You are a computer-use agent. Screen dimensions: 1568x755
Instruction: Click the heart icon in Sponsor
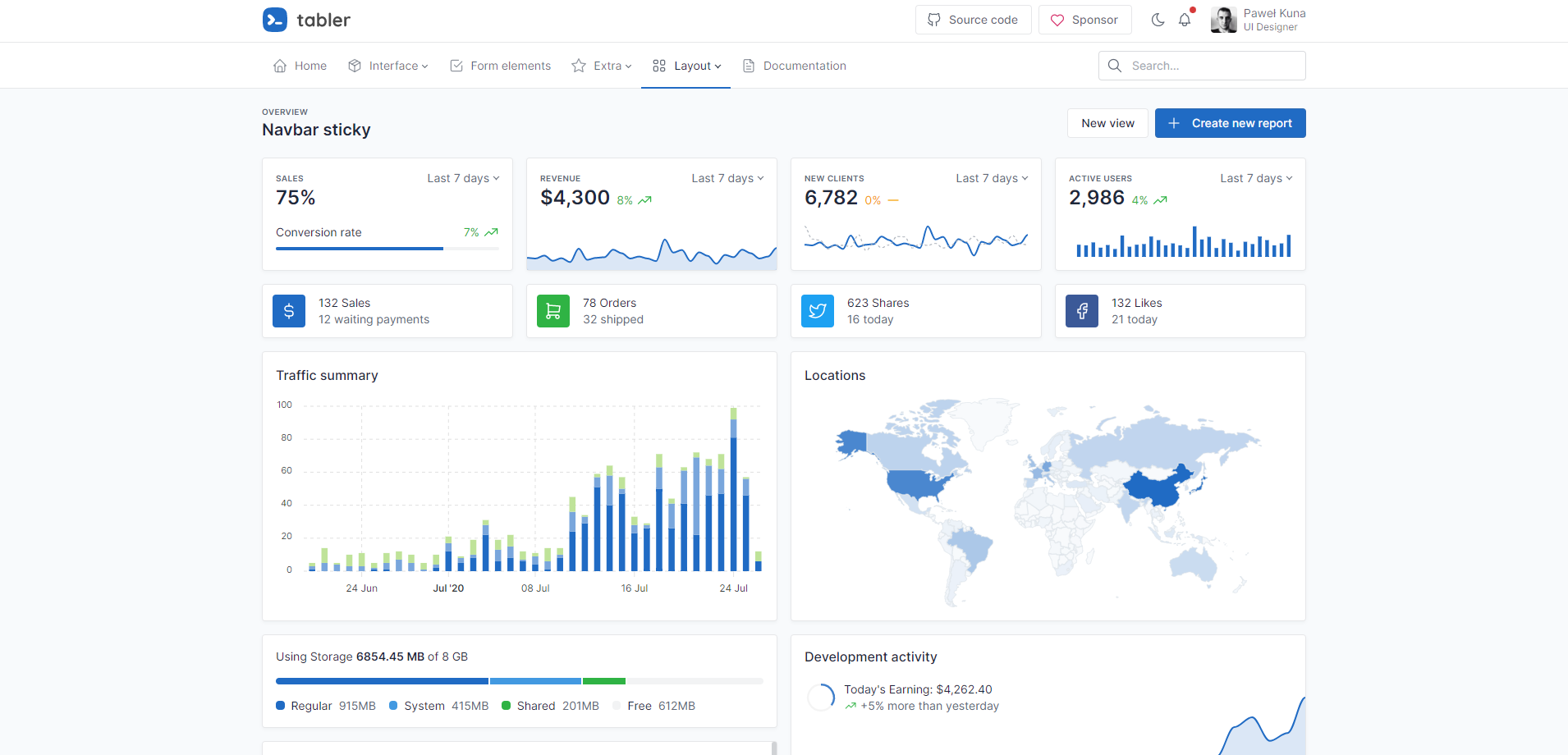point(1057,20)
